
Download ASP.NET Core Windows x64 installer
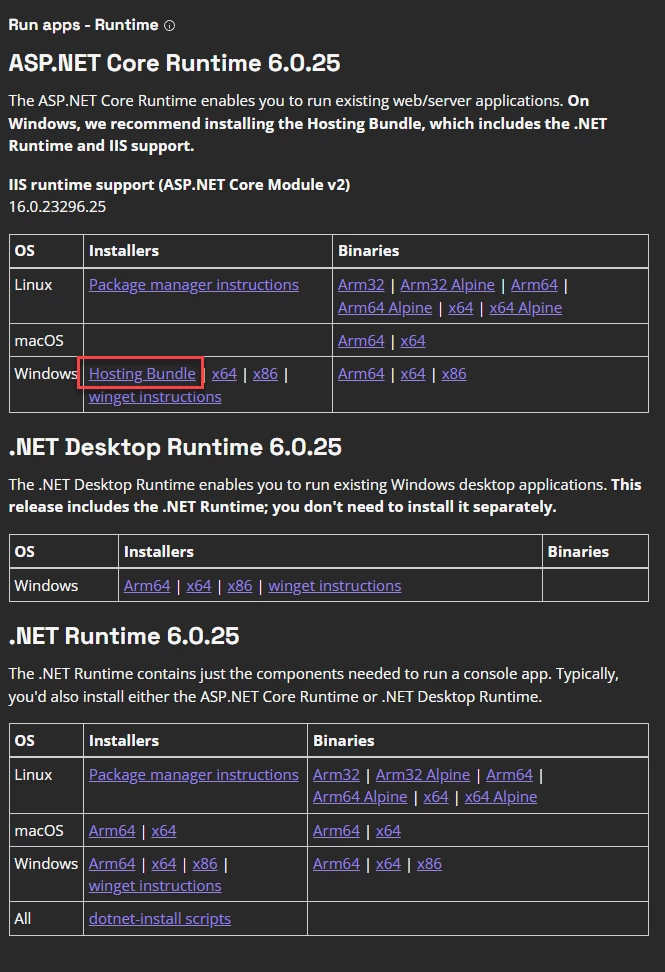[x=224, y=374]
